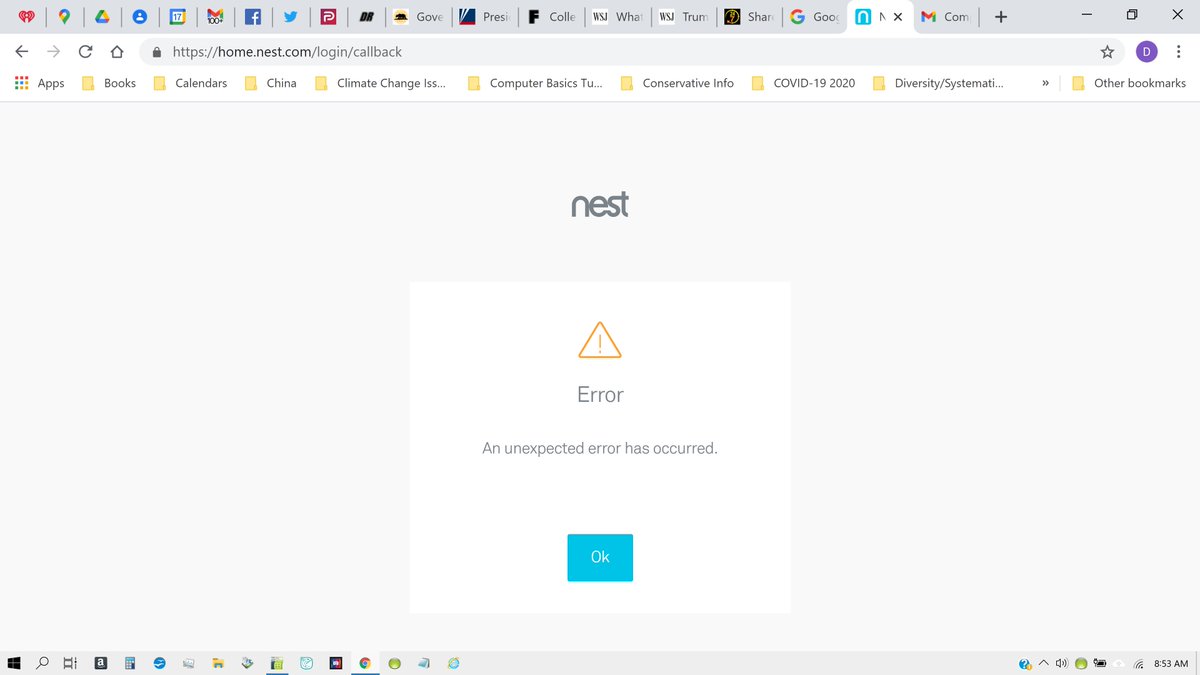Image resolution: width=1200 pixels, height=675 pixels.
Task: Open a new browser tab
Action: coord(1001,17)
